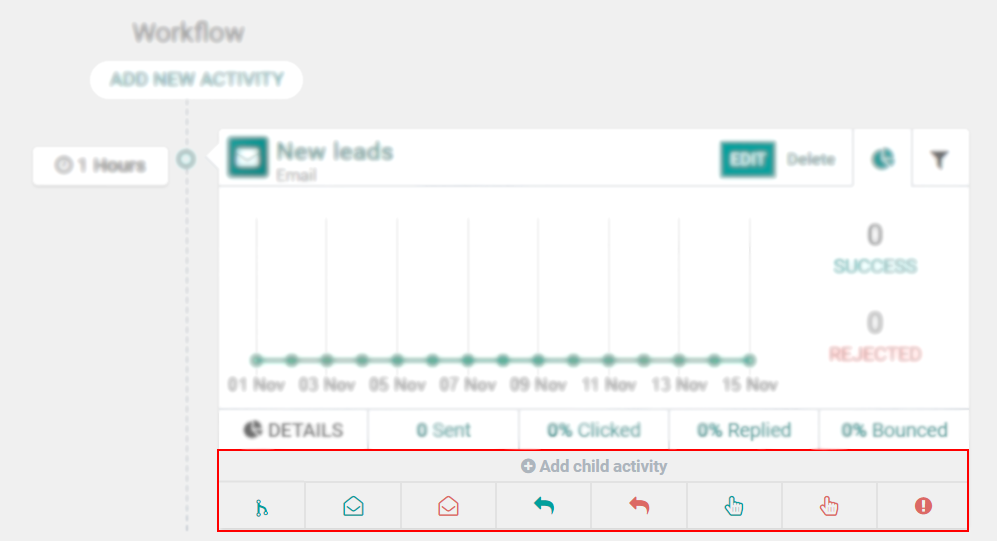Click the 1 Hours trigger delay label

[x=100, y=165]
